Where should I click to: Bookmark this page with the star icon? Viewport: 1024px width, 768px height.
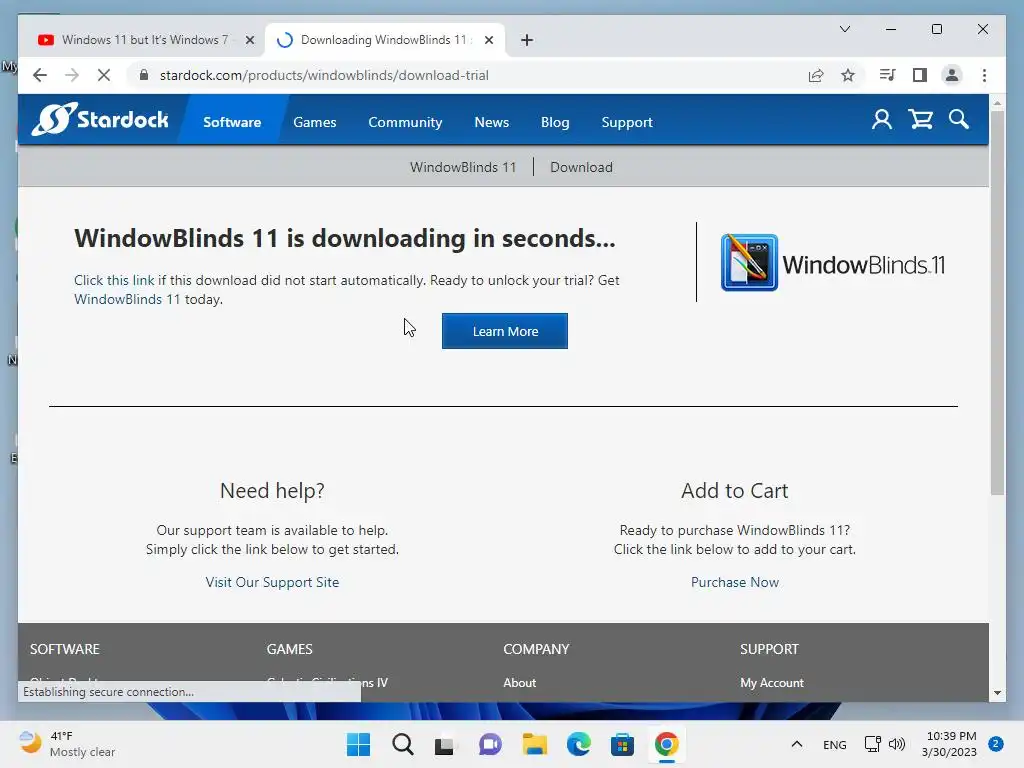848,75
